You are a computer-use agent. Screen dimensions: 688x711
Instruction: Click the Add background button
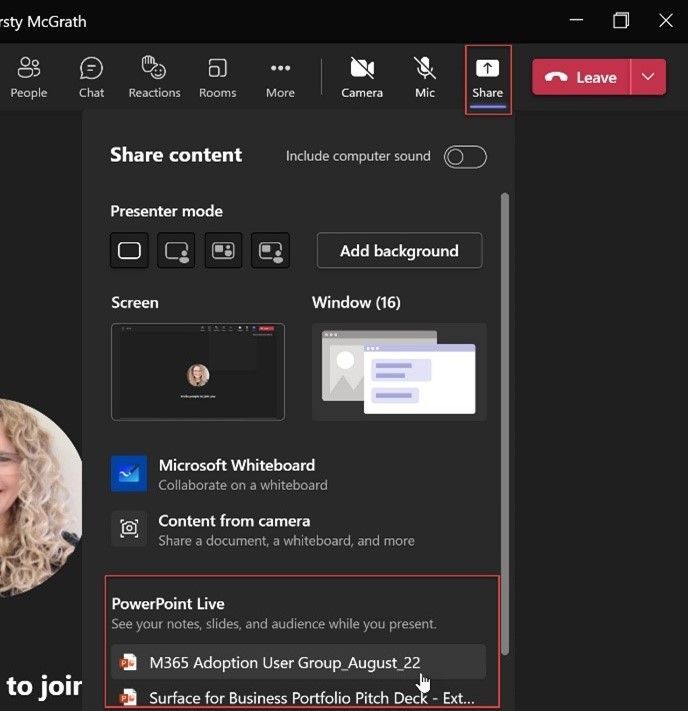pos(399,251)
